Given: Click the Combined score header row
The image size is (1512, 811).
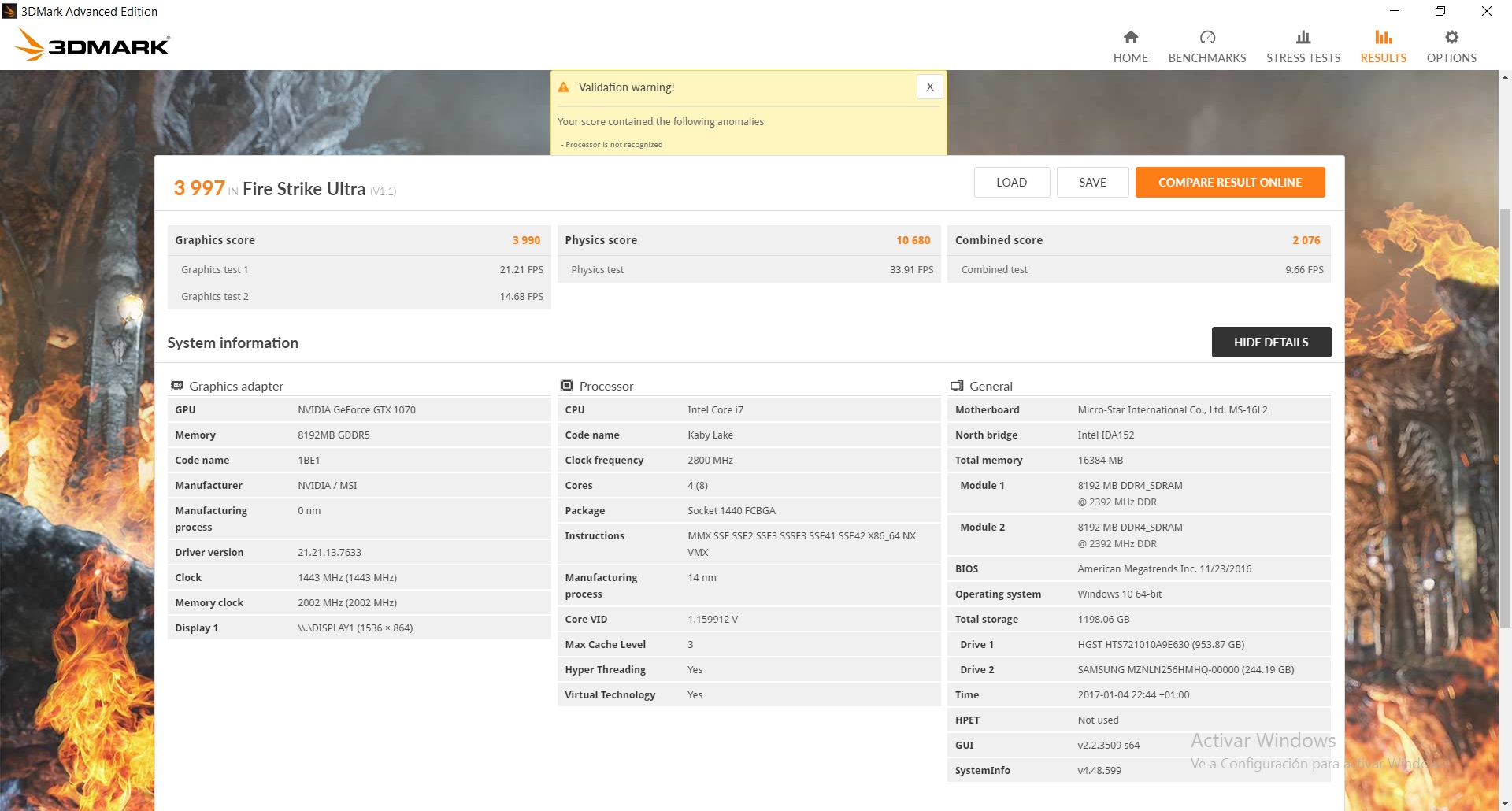Looking at the screenshot, I should [1138, 240].
